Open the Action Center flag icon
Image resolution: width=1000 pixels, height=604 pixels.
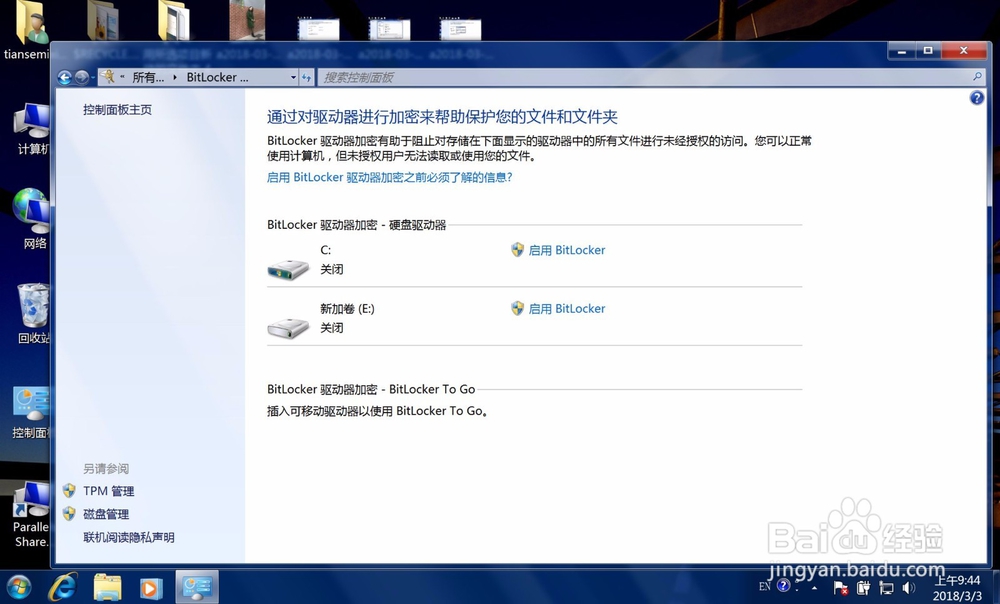[841, 587]
